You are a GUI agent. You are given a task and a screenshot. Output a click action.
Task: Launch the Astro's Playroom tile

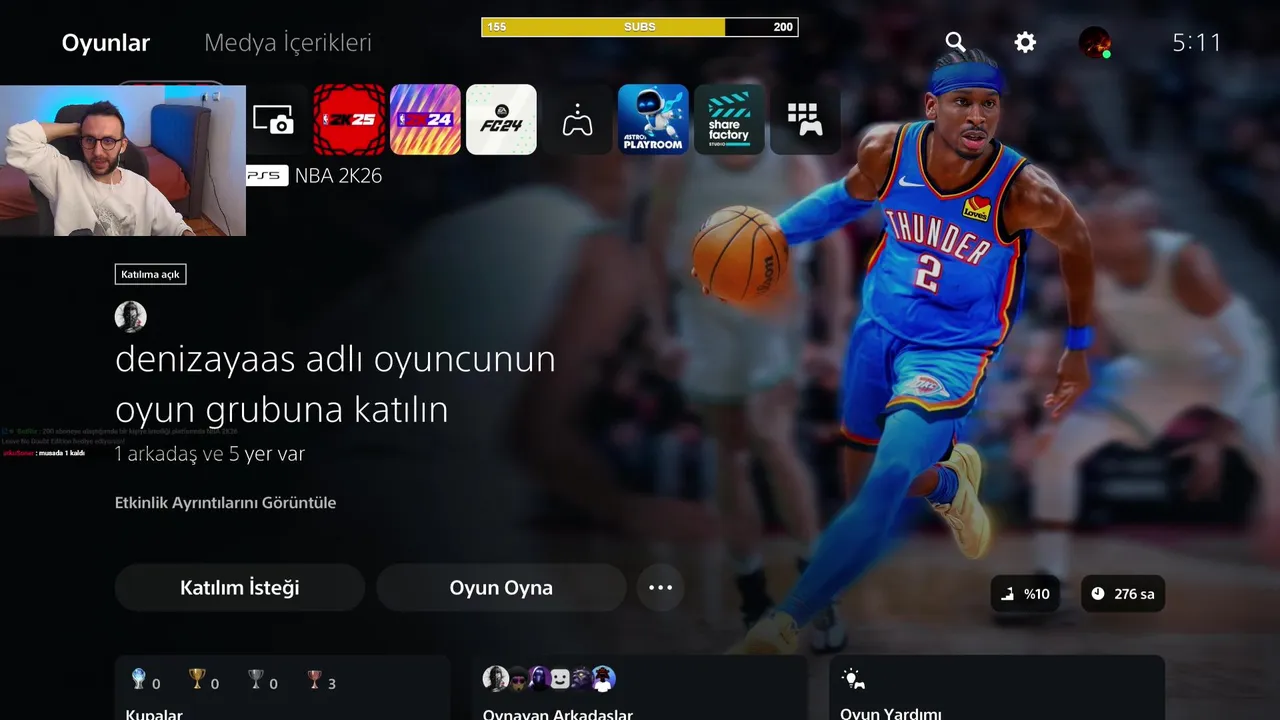click(653, 119)
